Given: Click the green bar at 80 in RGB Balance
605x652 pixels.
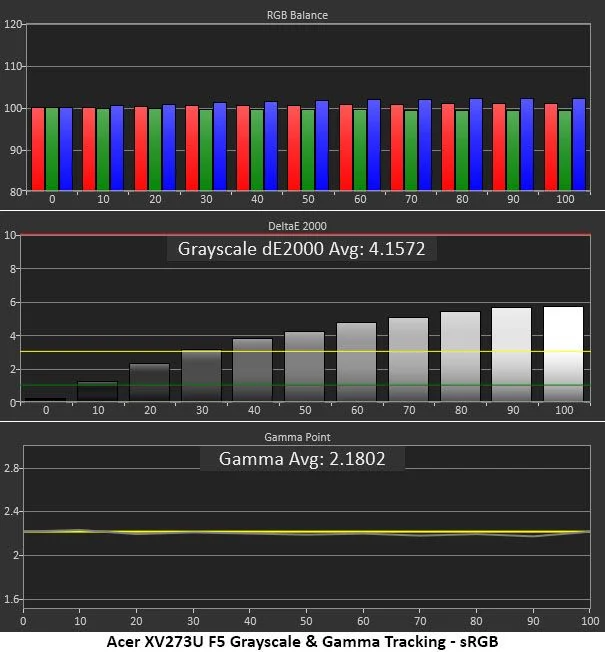Looking at the screenshot, I should pos(462,150).
